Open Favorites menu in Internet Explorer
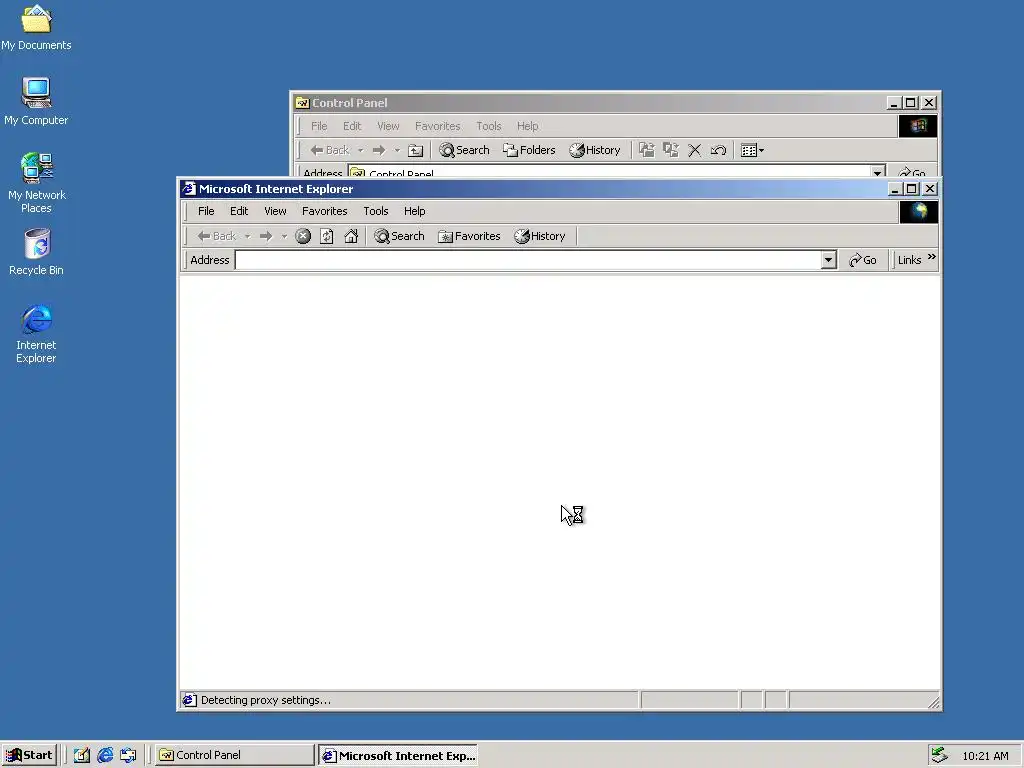 pyautogui.click(x=325, y=211)
